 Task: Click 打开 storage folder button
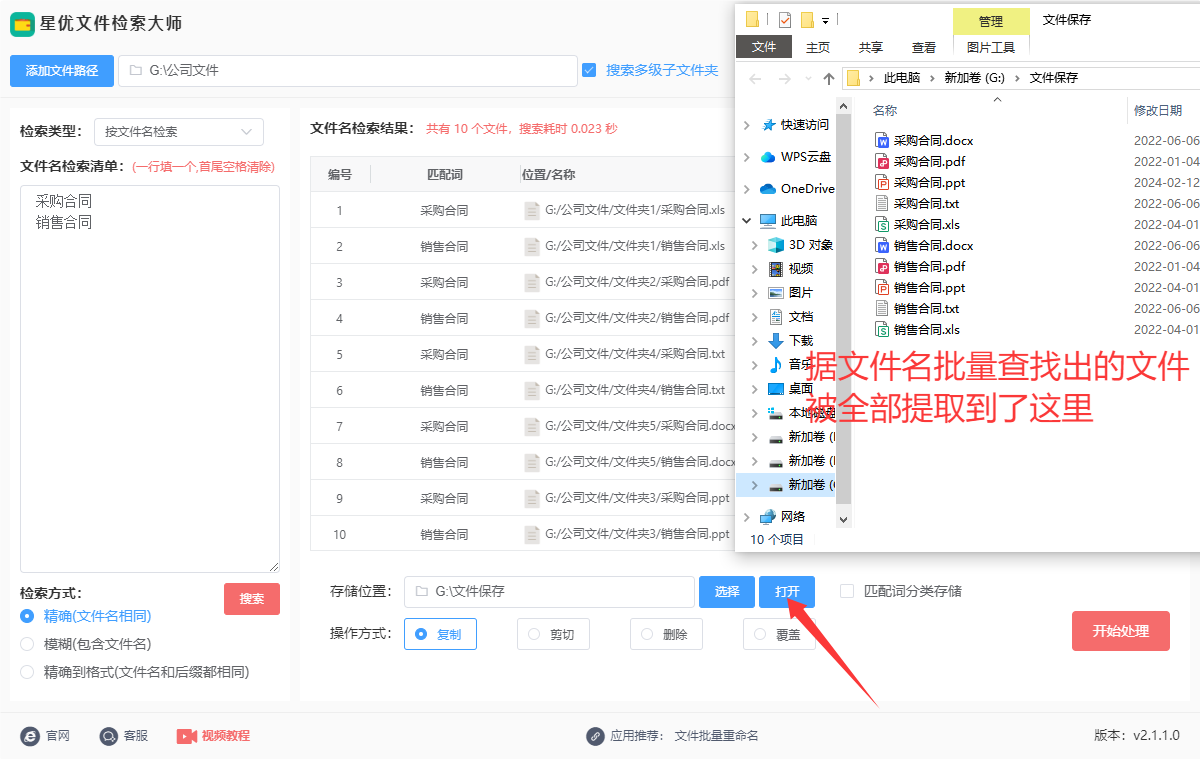787,592
